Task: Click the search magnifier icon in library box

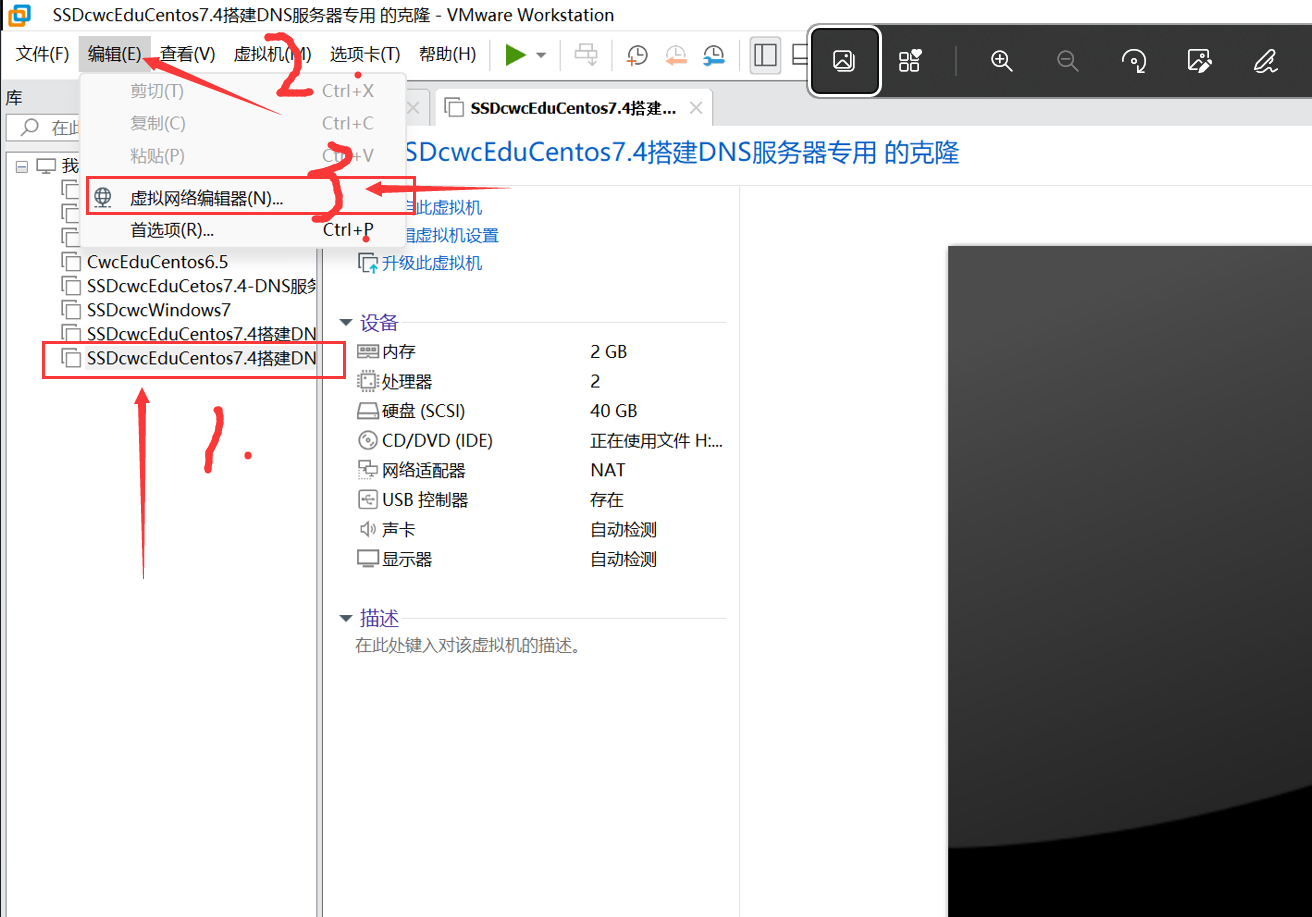Action: coord(30,128)
